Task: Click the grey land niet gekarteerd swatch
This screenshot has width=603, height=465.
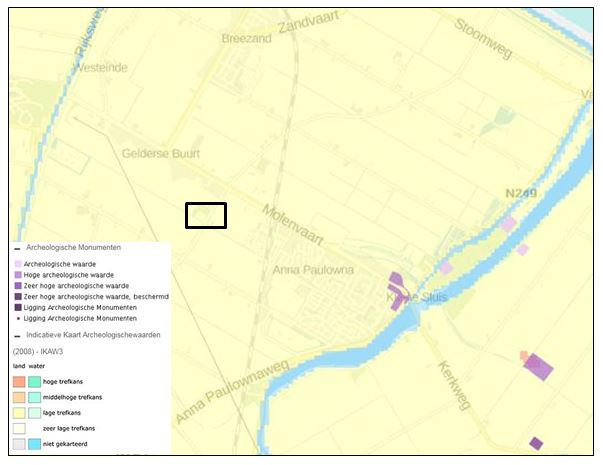Action: coord(19,443)
